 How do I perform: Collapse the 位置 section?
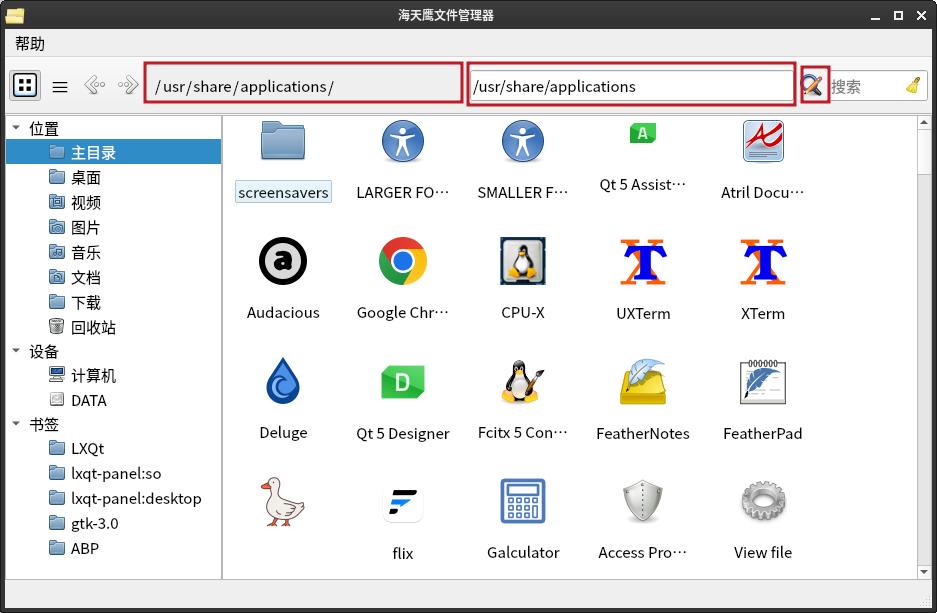(16, 127)
